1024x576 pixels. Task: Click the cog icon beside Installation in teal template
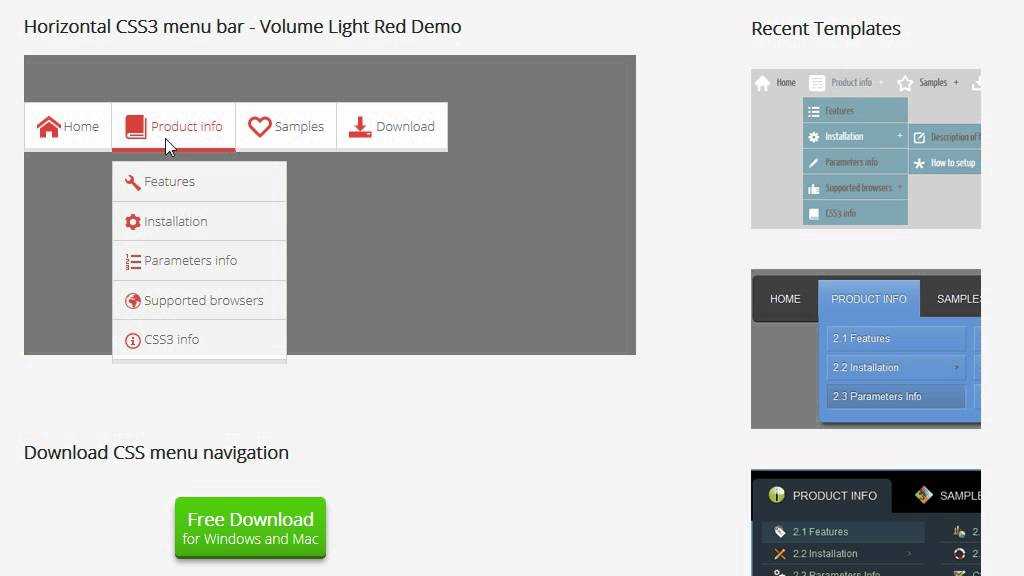814,137
